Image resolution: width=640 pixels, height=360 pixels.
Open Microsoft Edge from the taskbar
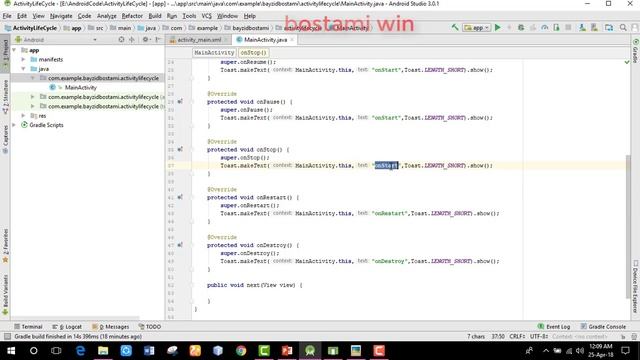point(80,351)
